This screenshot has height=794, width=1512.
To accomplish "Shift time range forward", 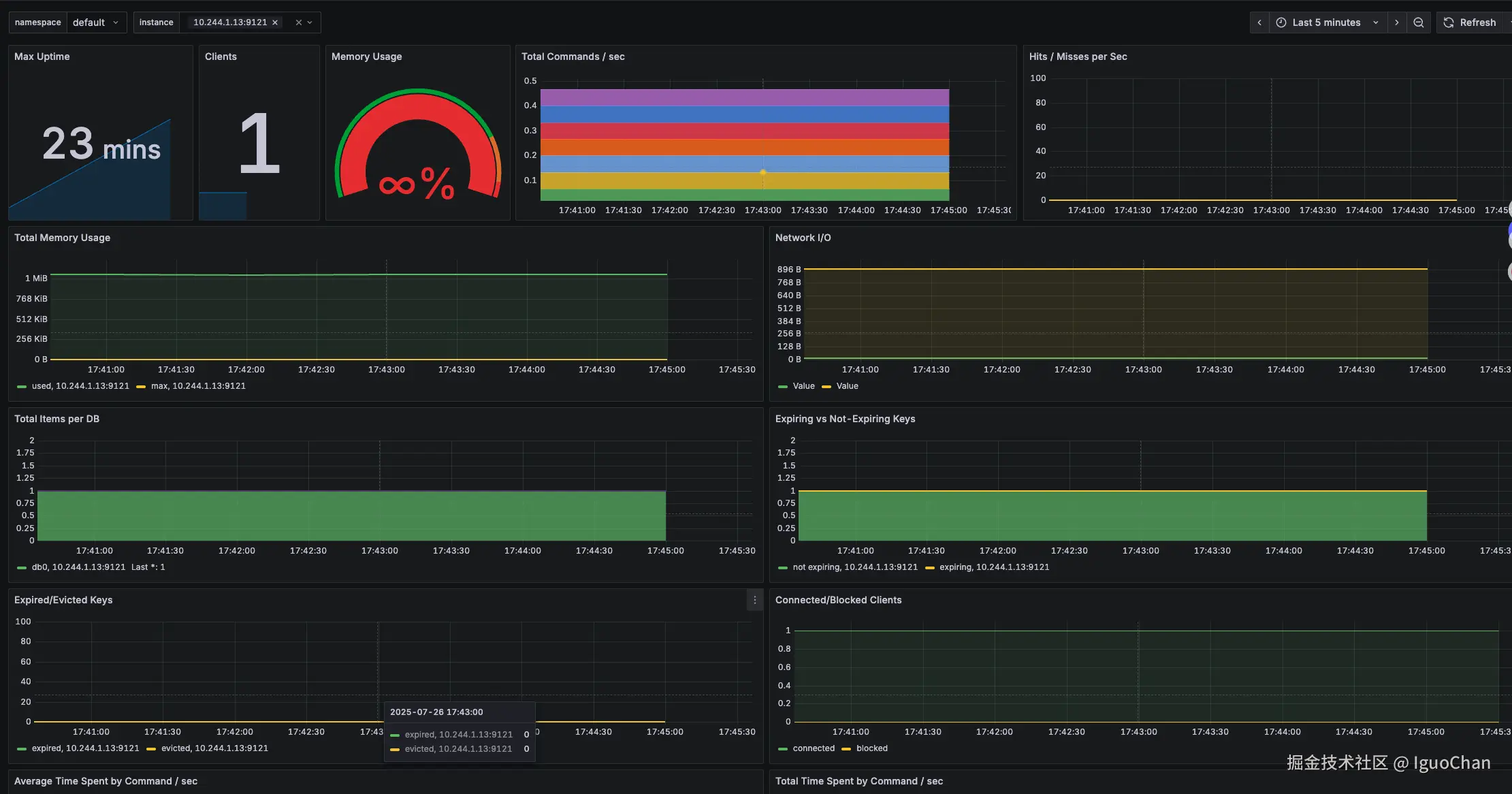I will coord(1396,22).
